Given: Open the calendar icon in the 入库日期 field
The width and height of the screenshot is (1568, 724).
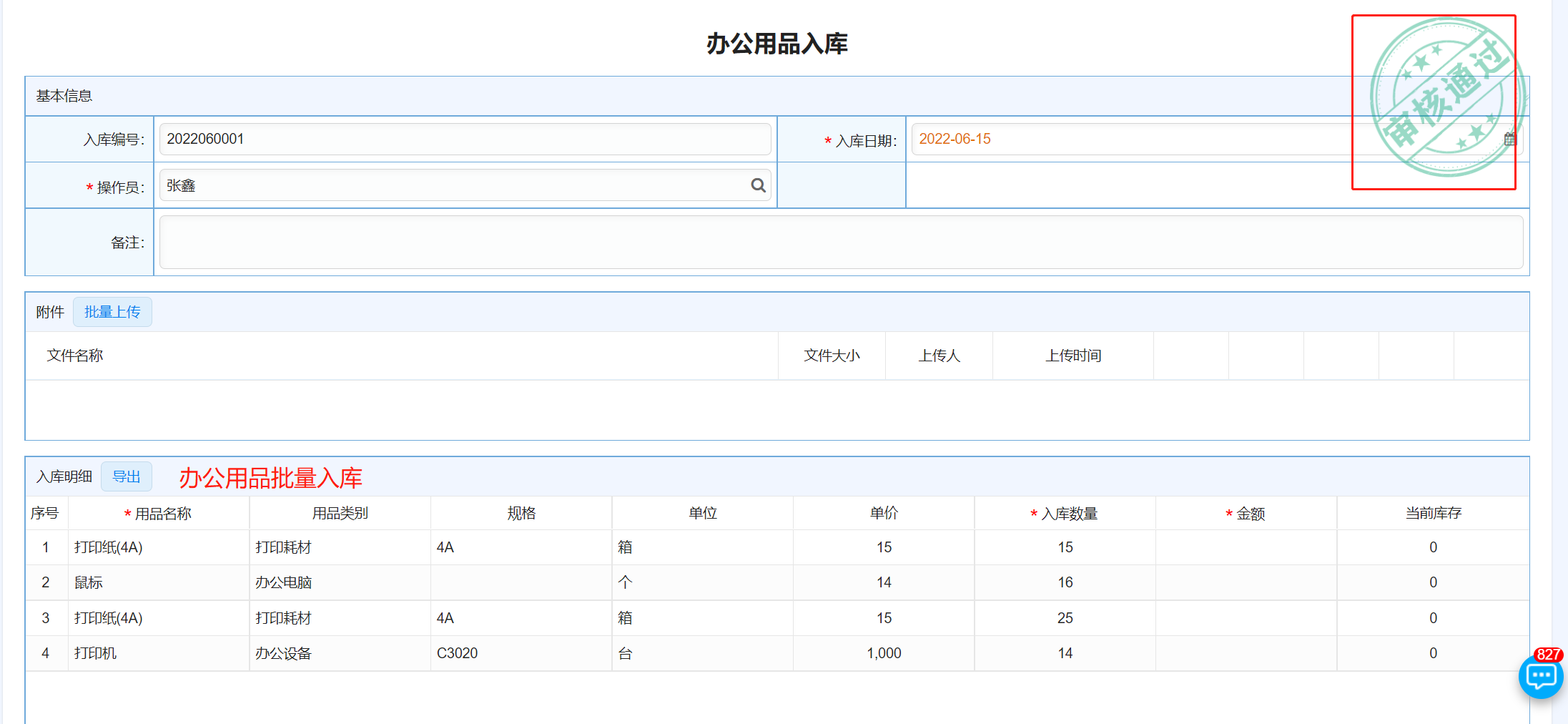Looking at the screenshot, I should (1509, 140).
